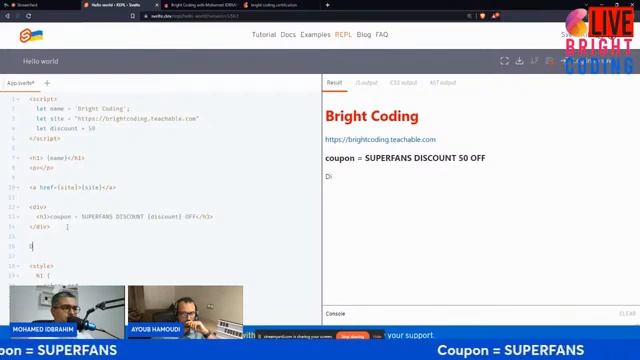Click the let name 'Bright Coding' line
Screen dimensions: 640x360
(x=83, y=109)
